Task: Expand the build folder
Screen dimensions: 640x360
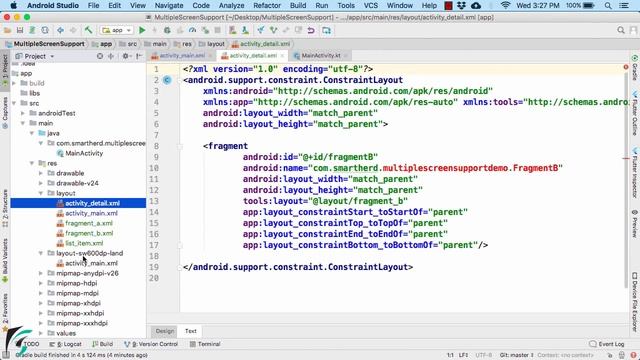Action: (x=15, y=83)
